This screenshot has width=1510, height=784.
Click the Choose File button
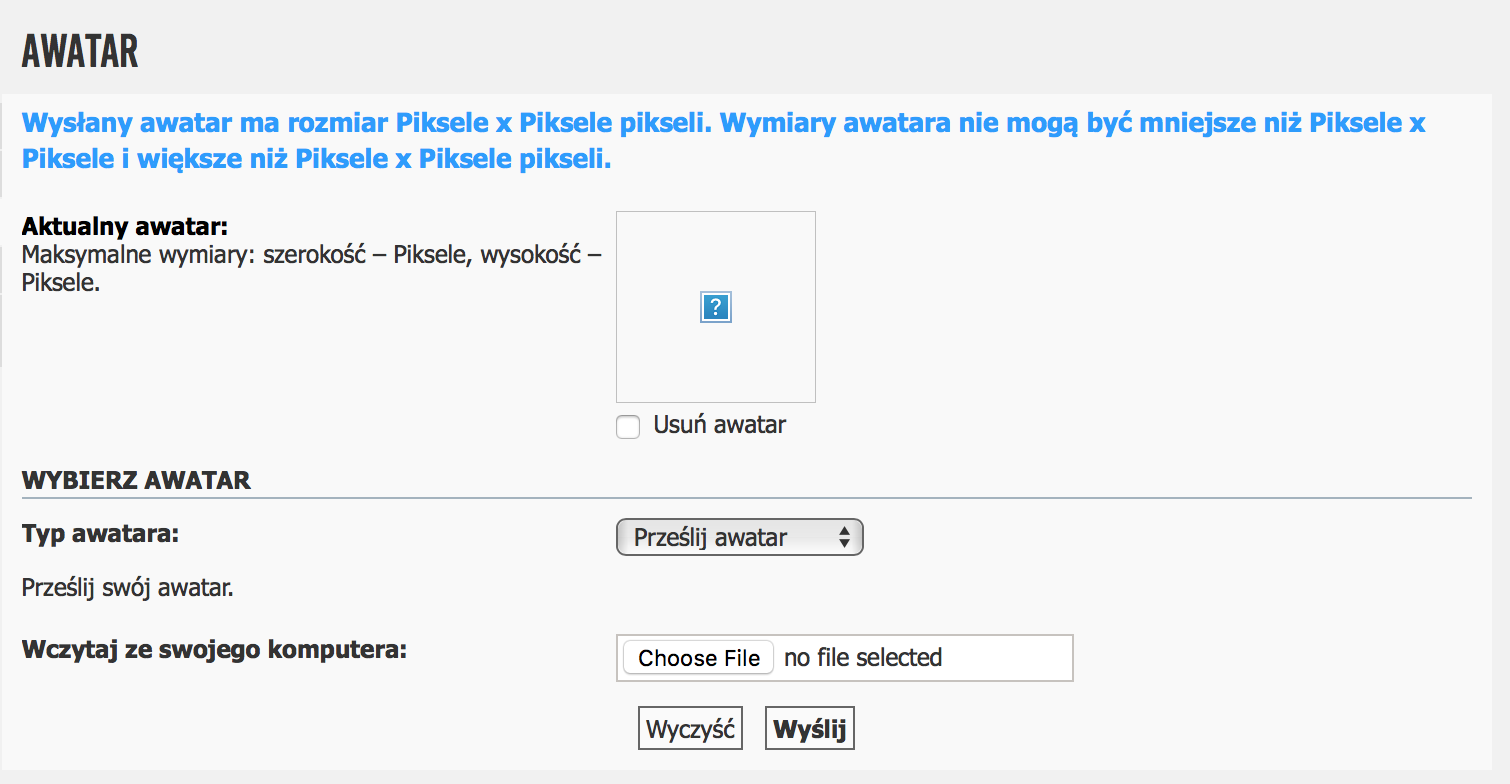tap(699, 658)
